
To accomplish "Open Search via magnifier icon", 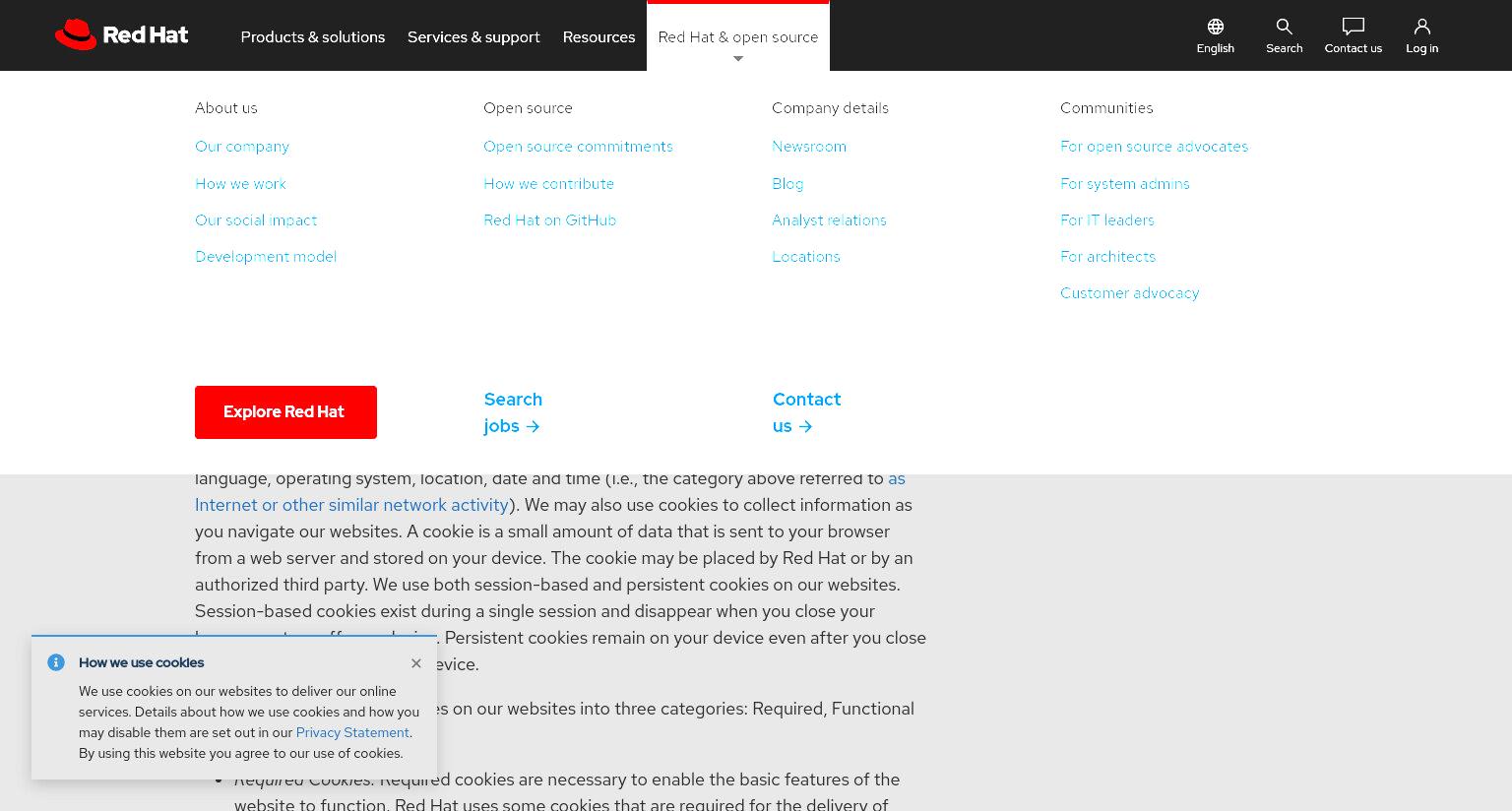I will tap(1285, 27).
